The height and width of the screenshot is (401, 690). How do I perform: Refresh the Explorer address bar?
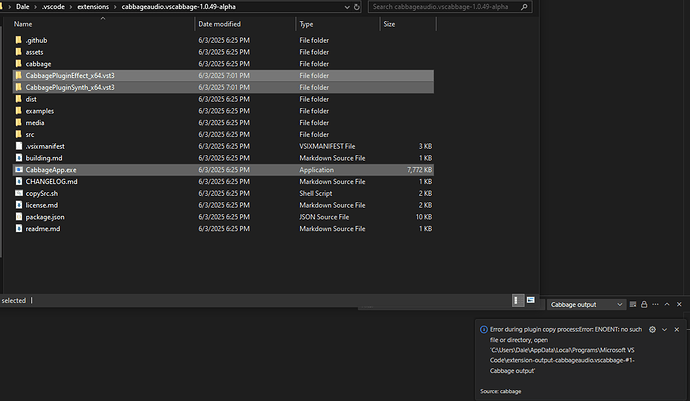click(356, 7)
